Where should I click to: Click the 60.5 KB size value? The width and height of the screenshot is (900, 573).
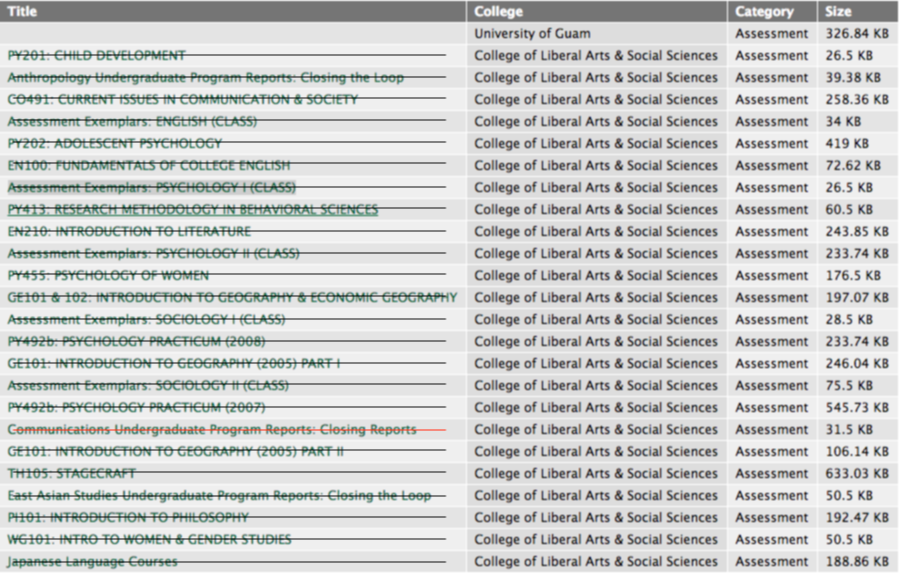pyautogui.click(x=849, y=210)
